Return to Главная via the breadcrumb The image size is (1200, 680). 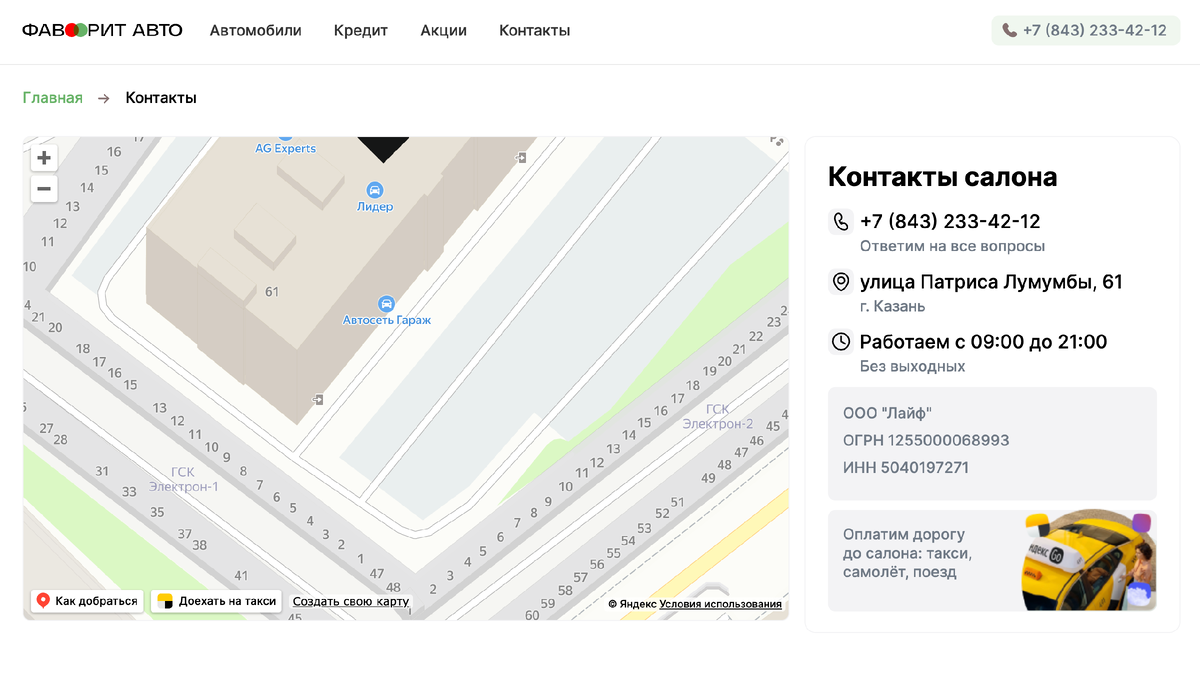[x=52, y=97]
